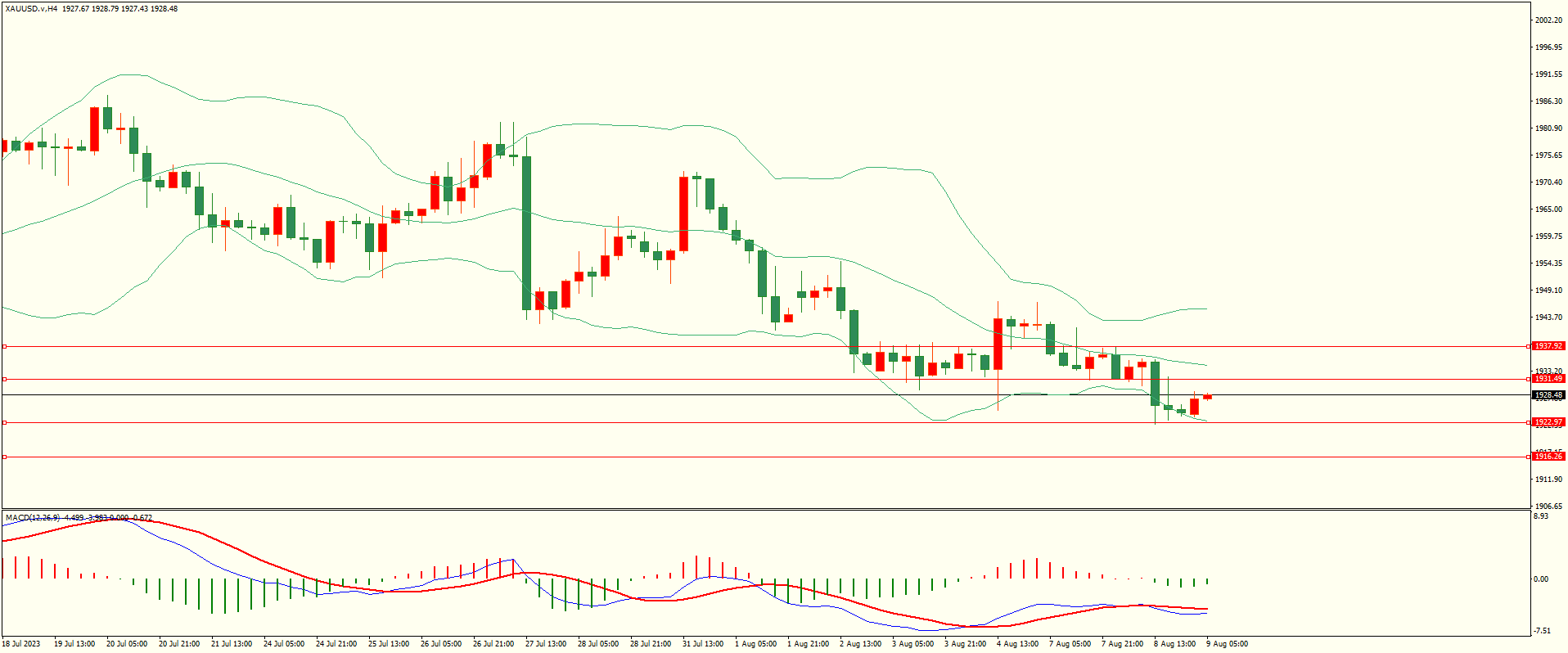Click the 1970.40 price scale value
1568x653 pixels.
(x=1548, y=182)
